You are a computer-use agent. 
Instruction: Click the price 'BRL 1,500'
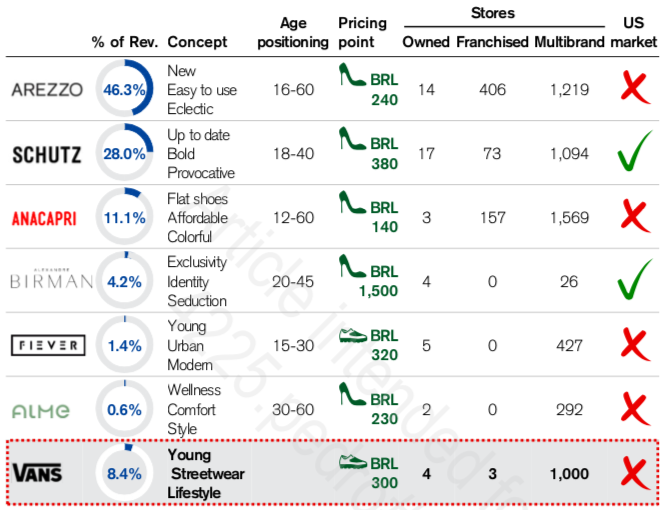[x=379, y=281]
